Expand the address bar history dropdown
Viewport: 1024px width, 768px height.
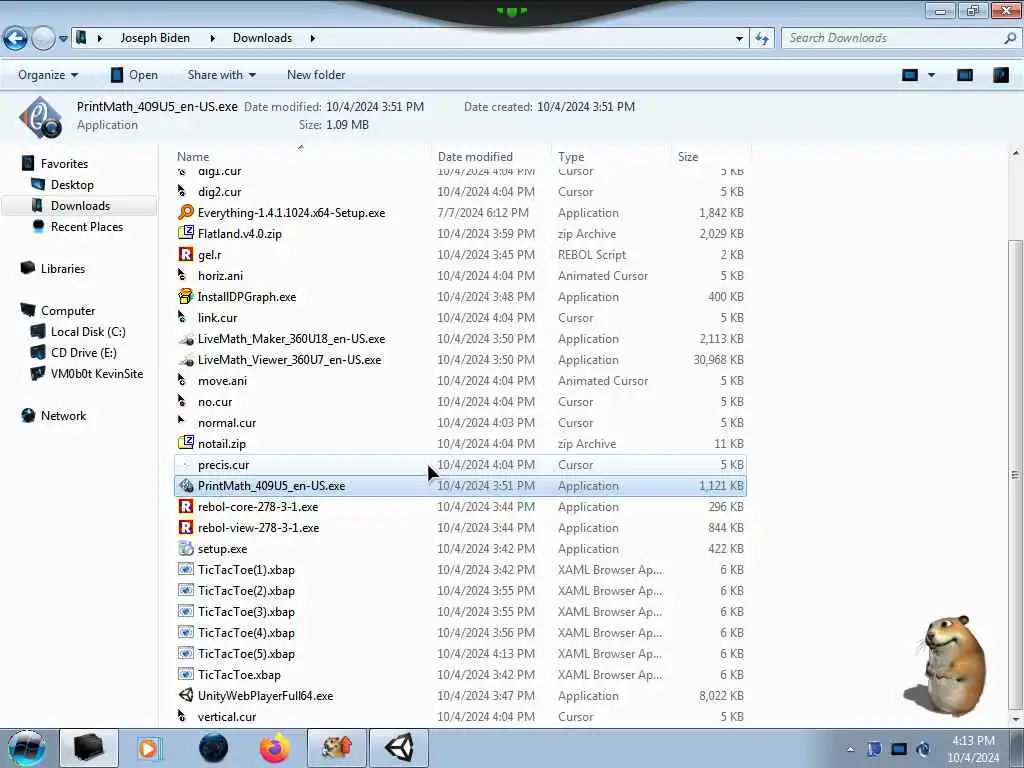click(x=739, y=39)
